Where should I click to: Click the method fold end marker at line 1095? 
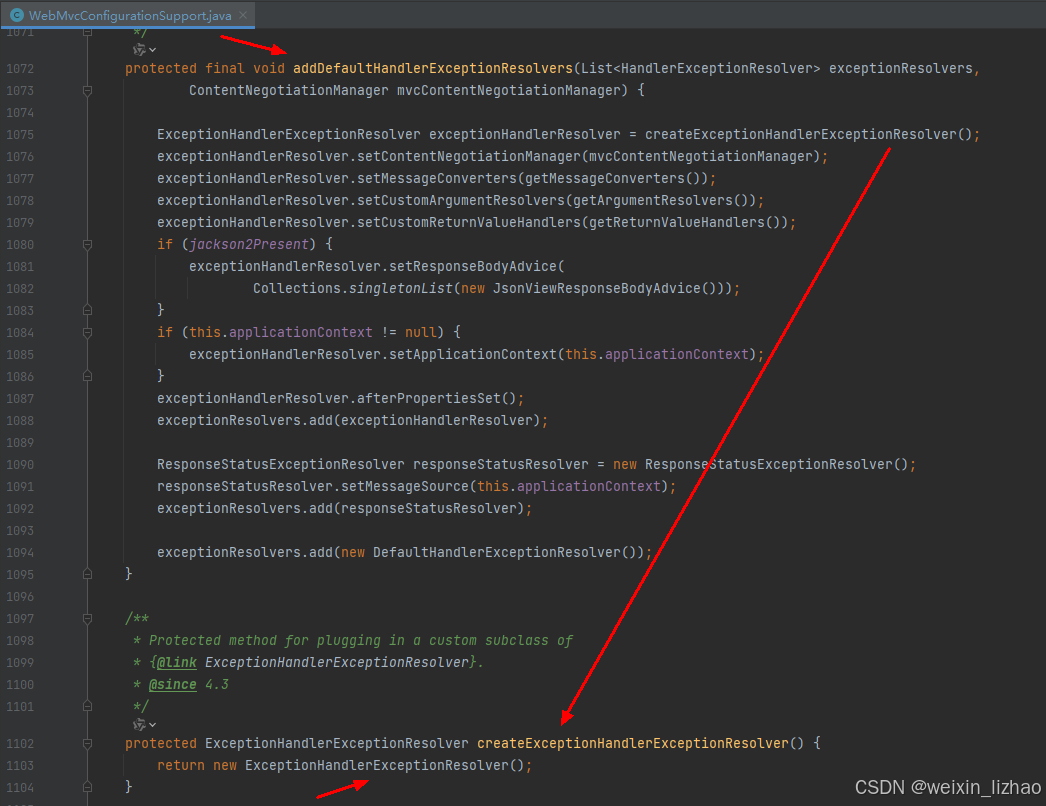87,574
